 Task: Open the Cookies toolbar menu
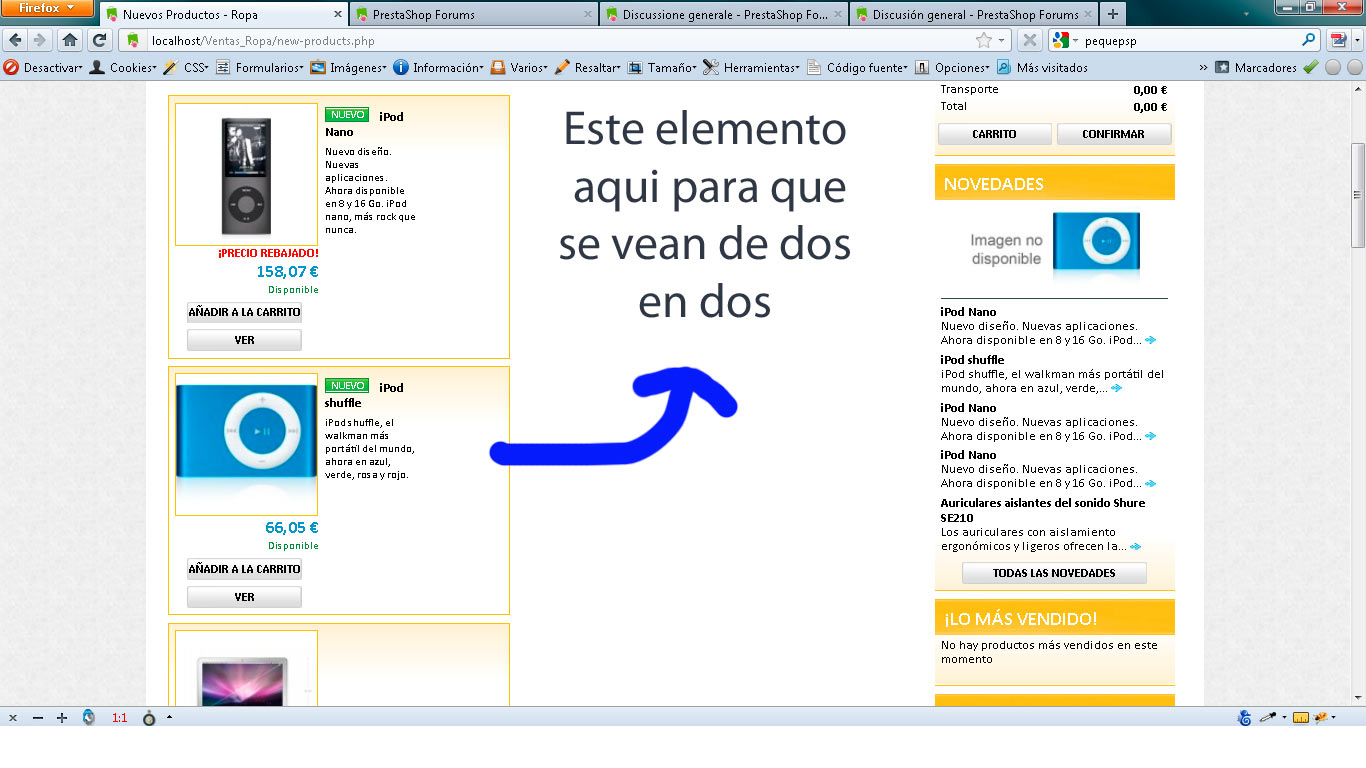(x=123, y=68)
